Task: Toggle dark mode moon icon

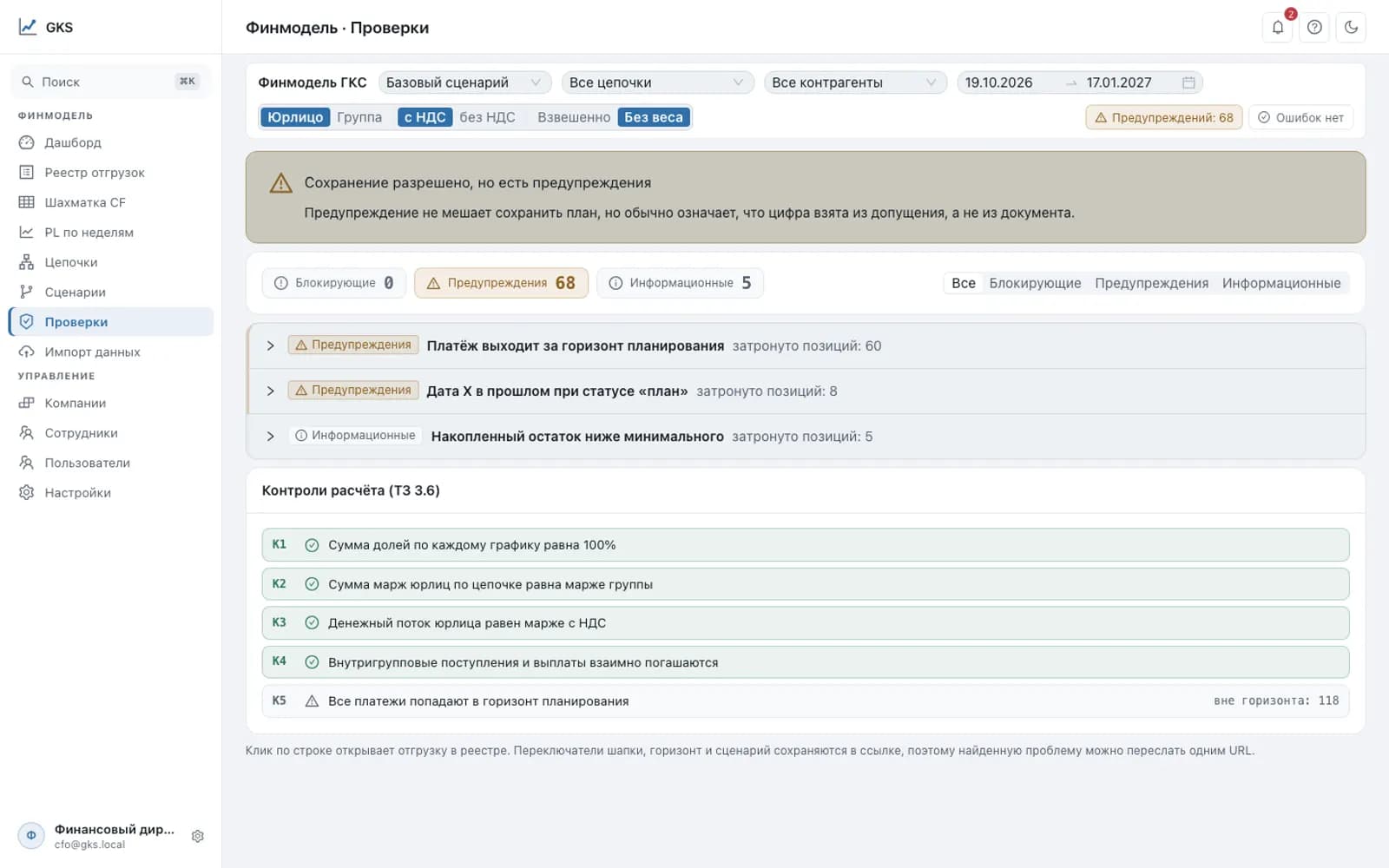Action: pyautogui.click(x=1351, y=27)
